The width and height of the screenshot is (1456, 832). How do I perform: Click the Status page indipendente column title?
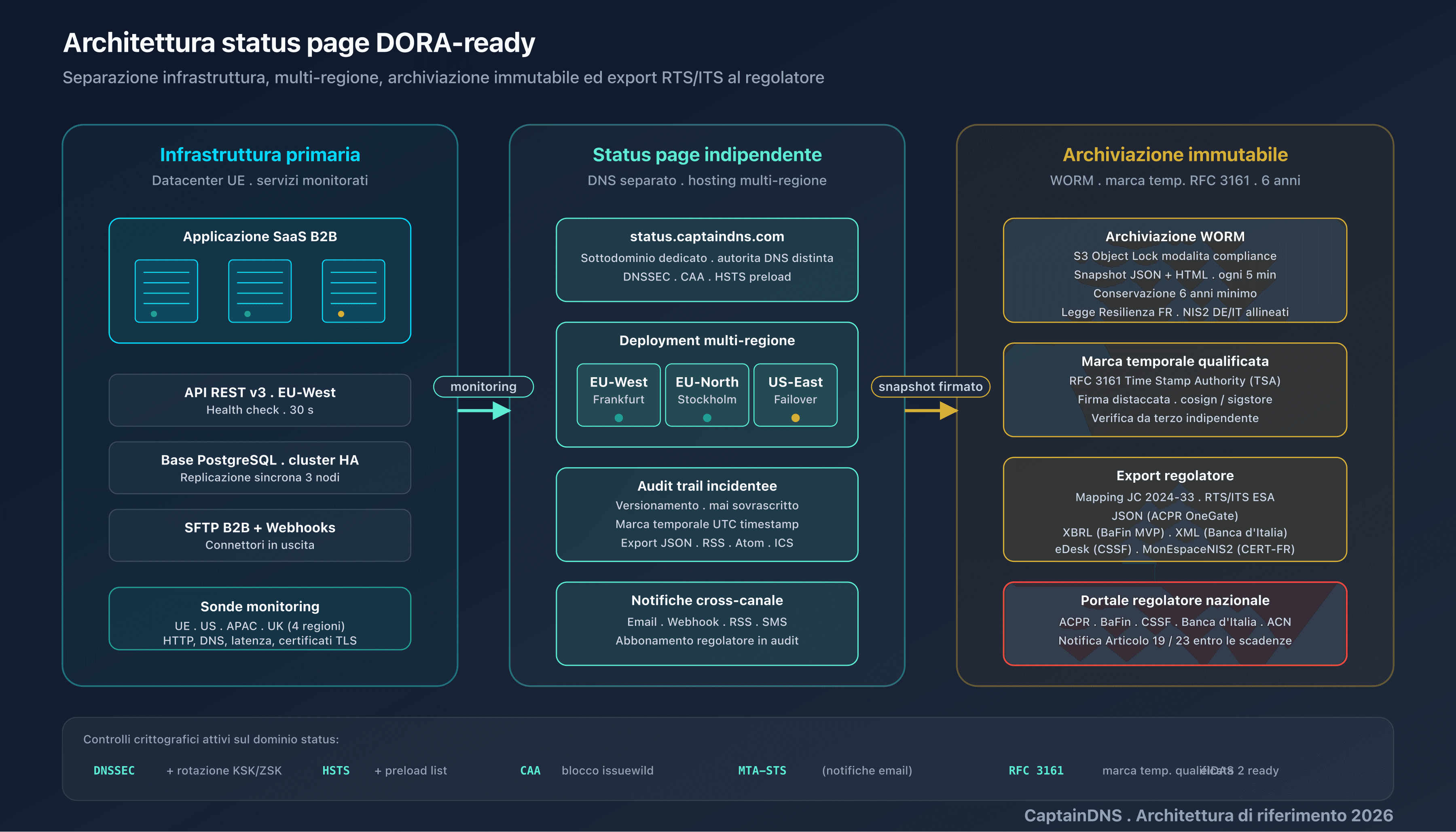(x=707, y=154)
